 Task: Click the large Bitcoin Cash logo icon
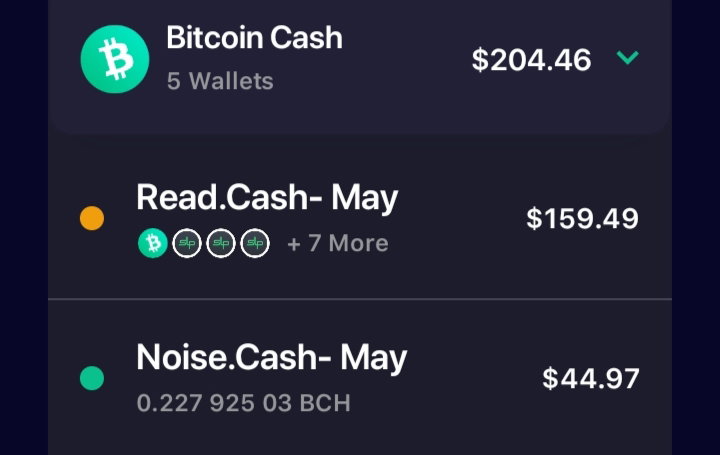pos(115,59)
